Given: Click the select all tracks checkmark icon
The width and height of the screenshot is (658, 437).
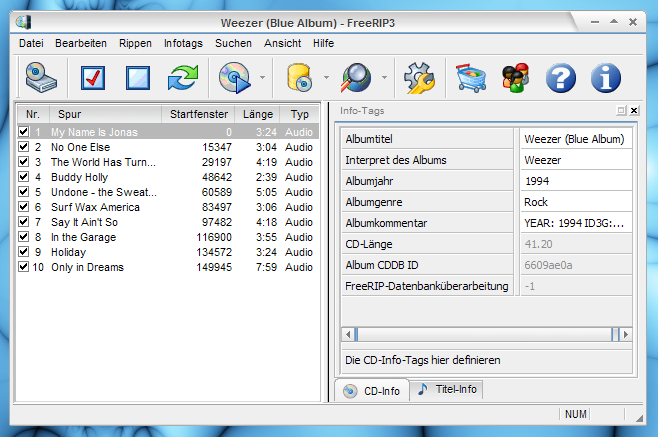Looking at the screenshot, I should [x=93, y=78].
